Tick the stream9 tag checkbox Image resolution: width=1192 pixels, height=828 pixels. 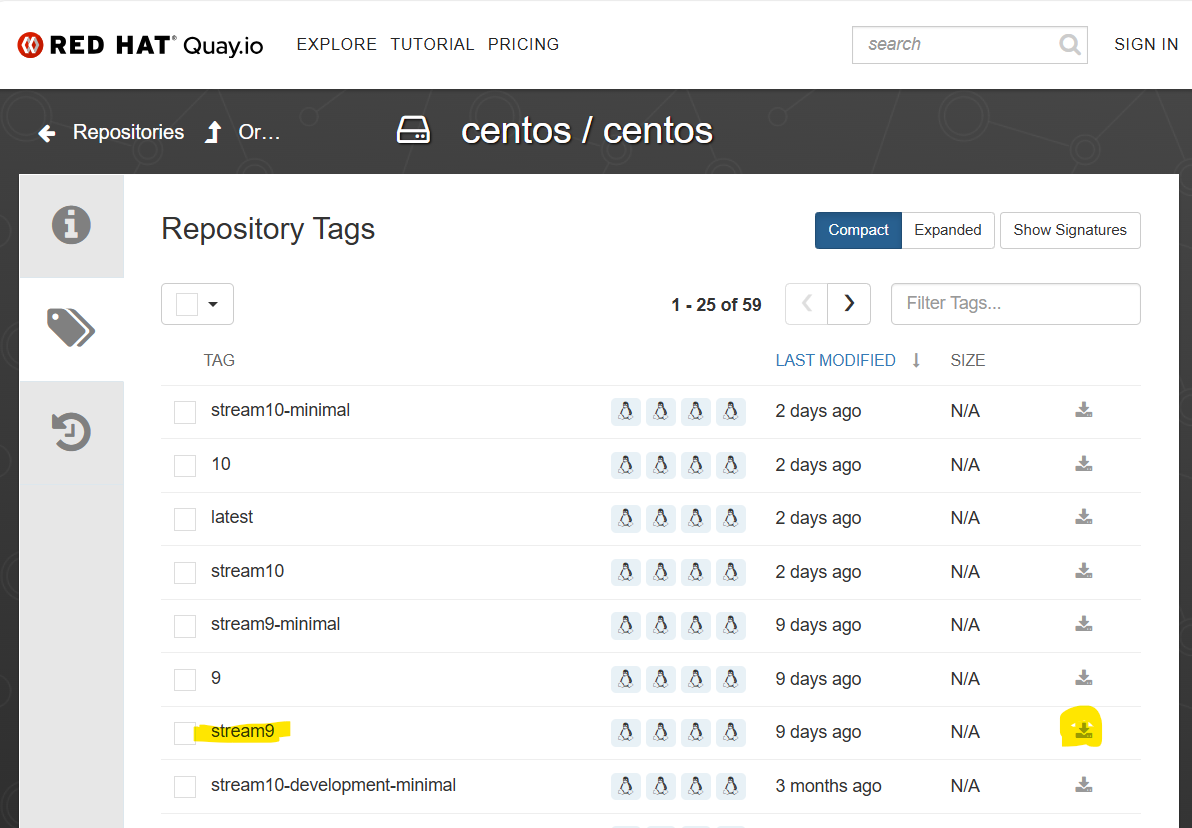click(185, 733)
